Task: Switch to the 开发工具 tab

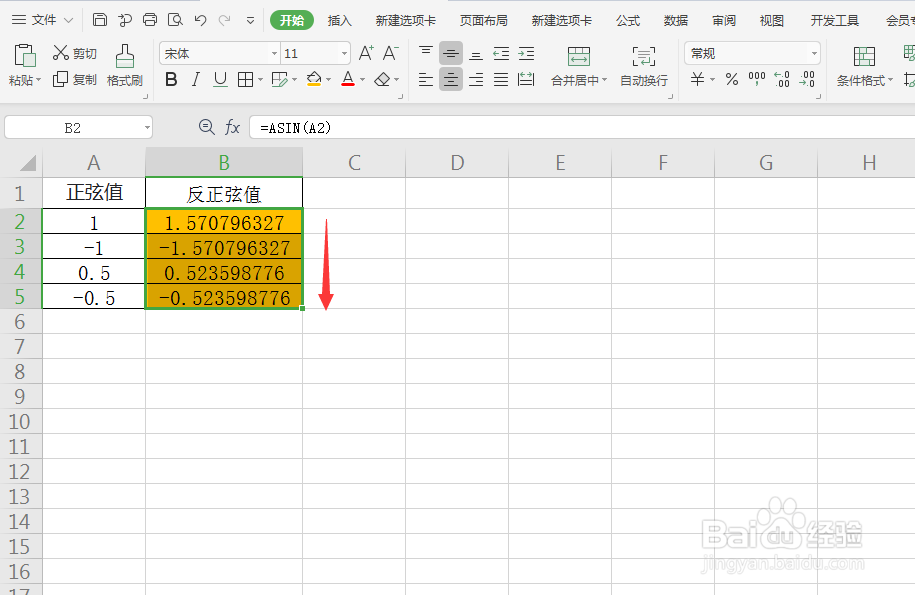Action: (834, 21)
